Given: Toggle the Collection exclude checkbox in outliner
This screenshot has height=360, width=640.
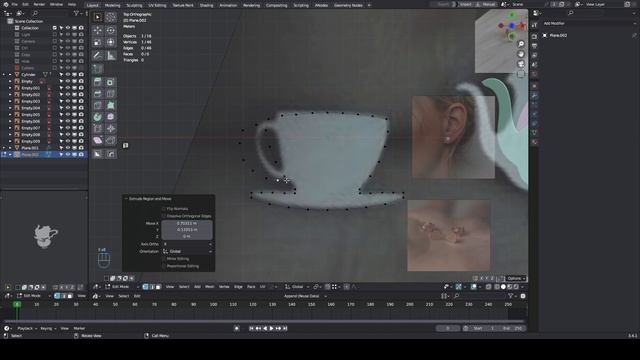Looking at the screenshot, I should point(54,28).
